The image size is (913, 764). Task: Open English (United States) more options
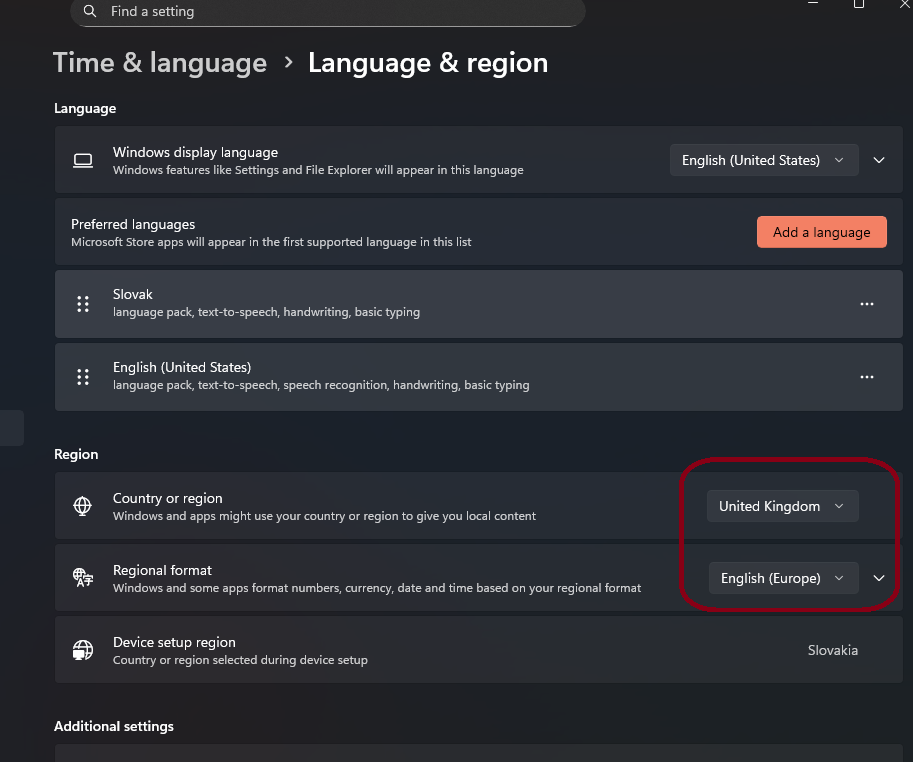[x=867, y=377]
